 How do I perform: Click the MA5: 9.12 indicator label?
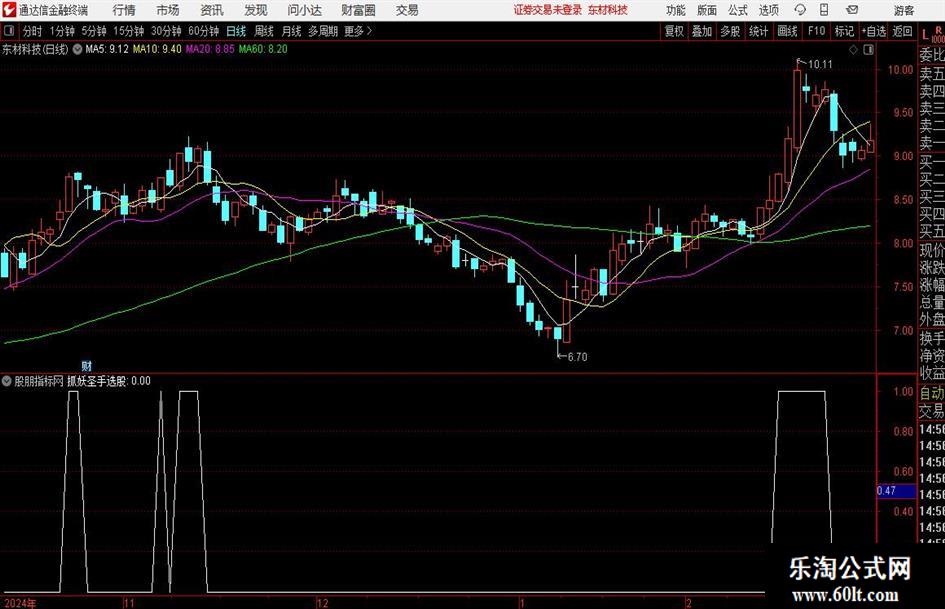click(107, 49)
